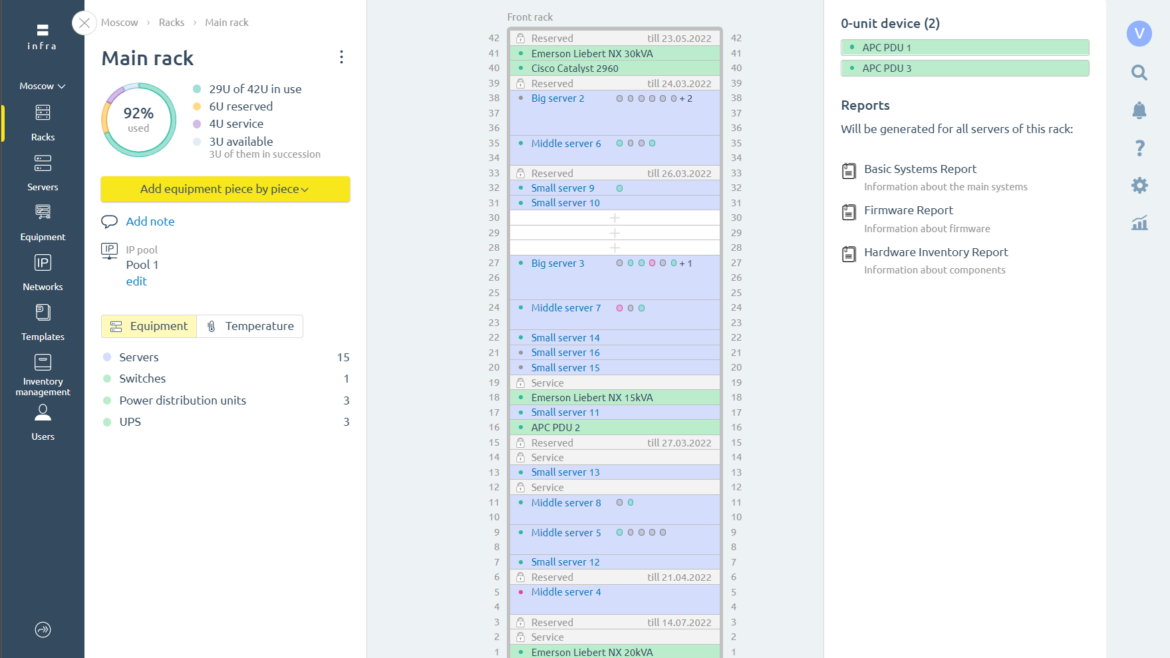The image size is (1170, 658).
Task: Open the Equipment section in sidebar
Action: pos(42,222)
